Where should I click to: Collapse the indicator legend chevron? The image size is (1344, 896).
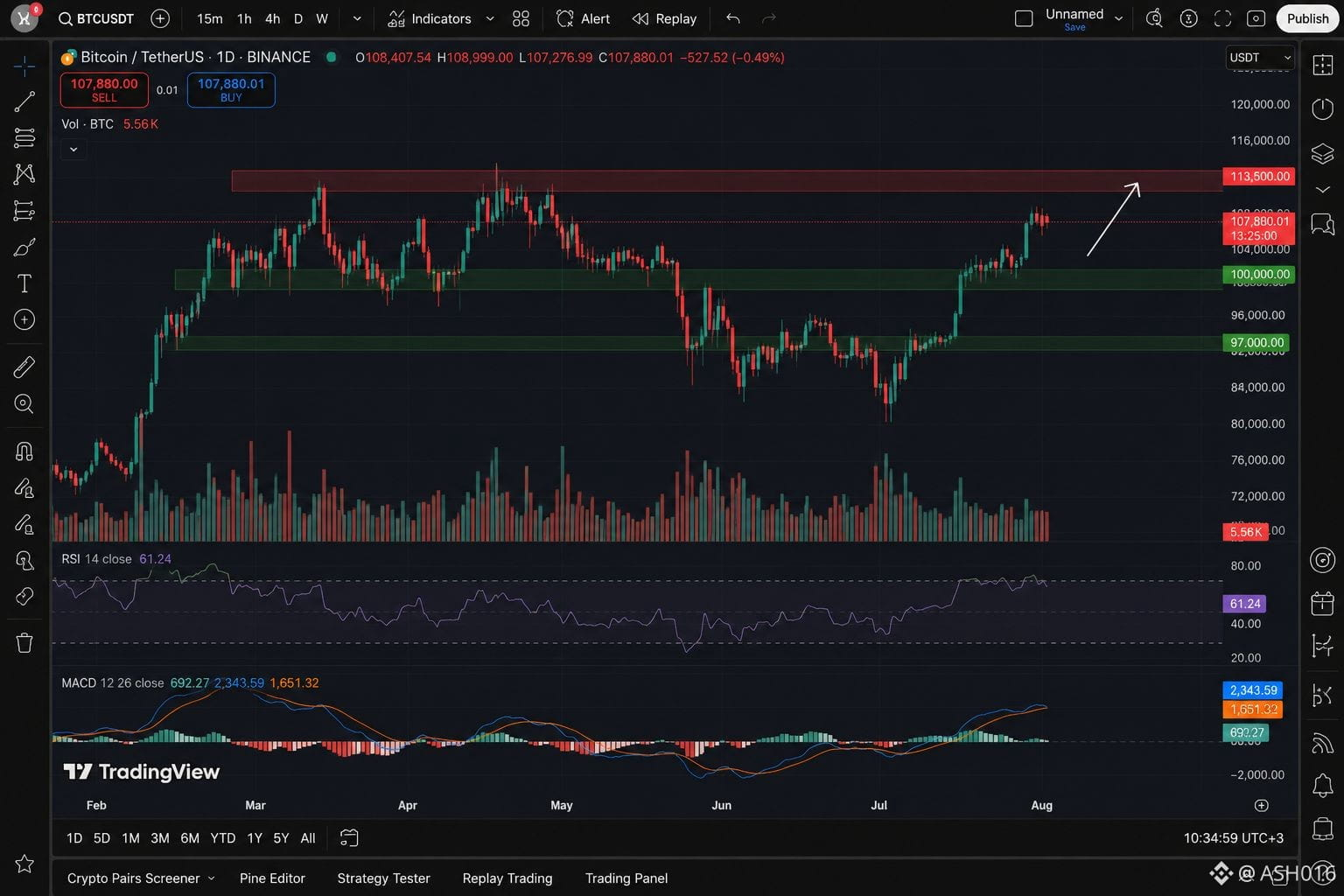73,150
